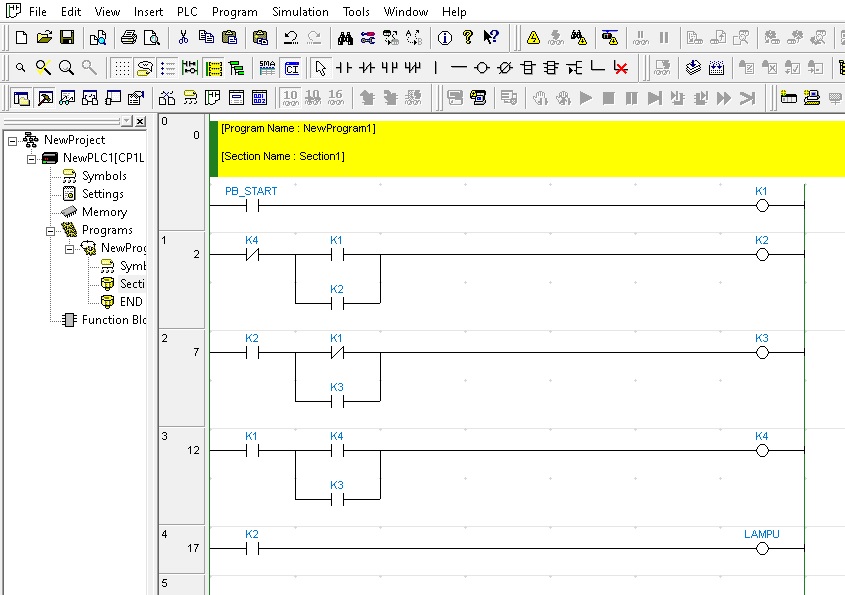Select the K3 coil in rung 2

click(762, 353)
